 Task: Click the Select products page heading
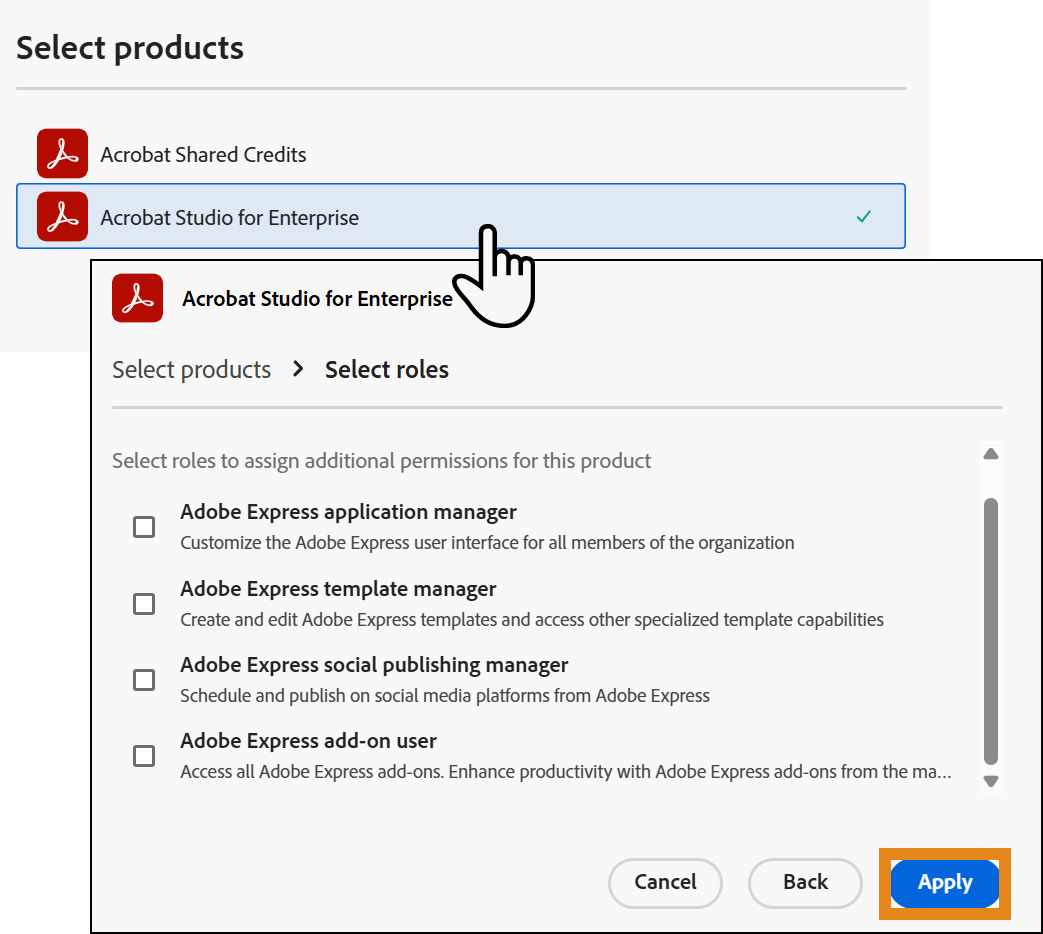(130, 48)
